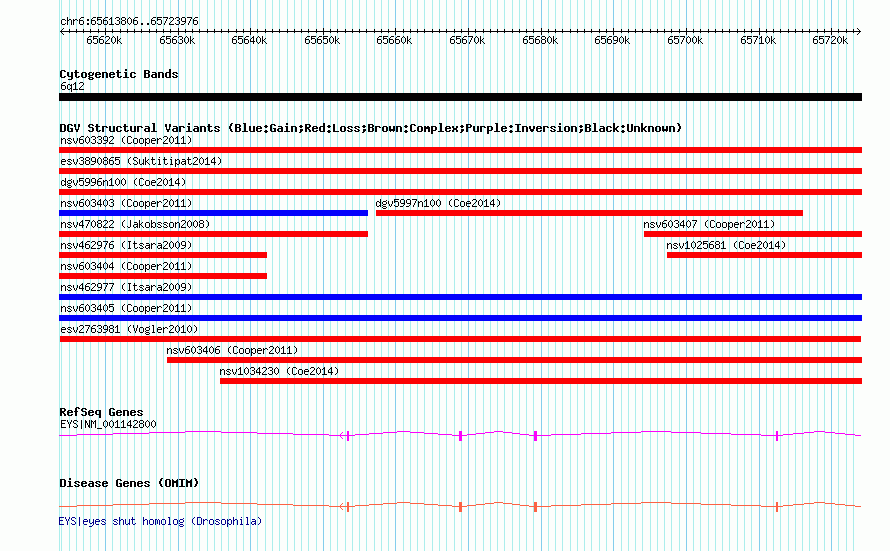Click the nsv603403 (Cooper2011) label
890x551 pixels.
126,203
